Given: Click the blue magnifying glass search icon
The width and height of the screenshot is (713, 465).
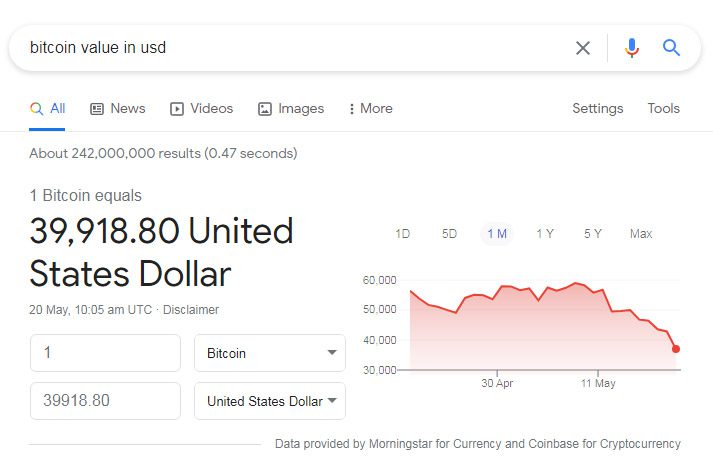Looking at the screenshot, I should [671, 47].
